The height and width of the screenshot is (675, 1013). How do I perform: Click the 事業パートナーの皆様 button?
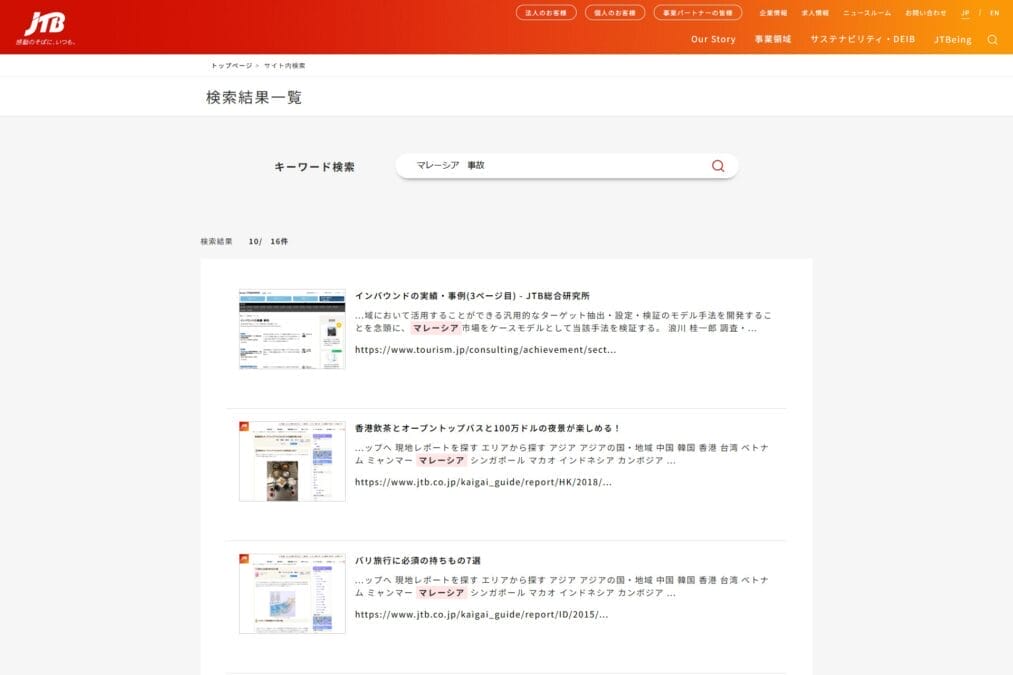pyautogui.click(x=698, y=13)
